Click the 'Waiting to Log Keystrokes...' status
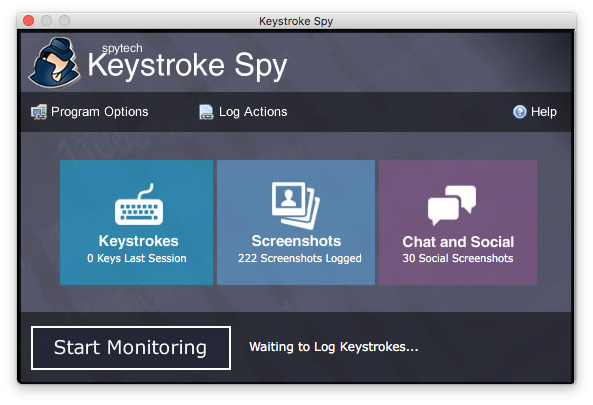This screenshot has width=593, height=405. coord(334,347)
